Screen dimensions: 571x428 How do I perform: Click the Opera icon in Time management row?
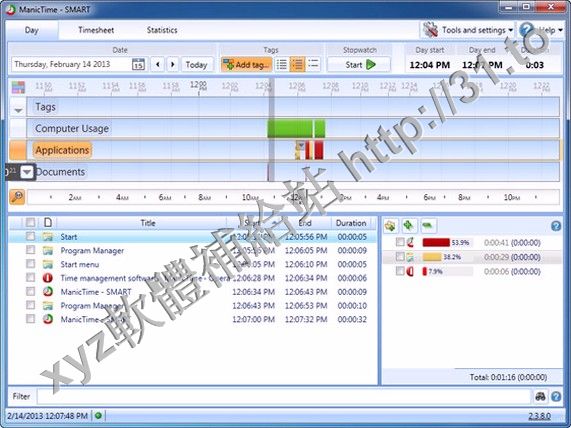click(x=47, y=278)
